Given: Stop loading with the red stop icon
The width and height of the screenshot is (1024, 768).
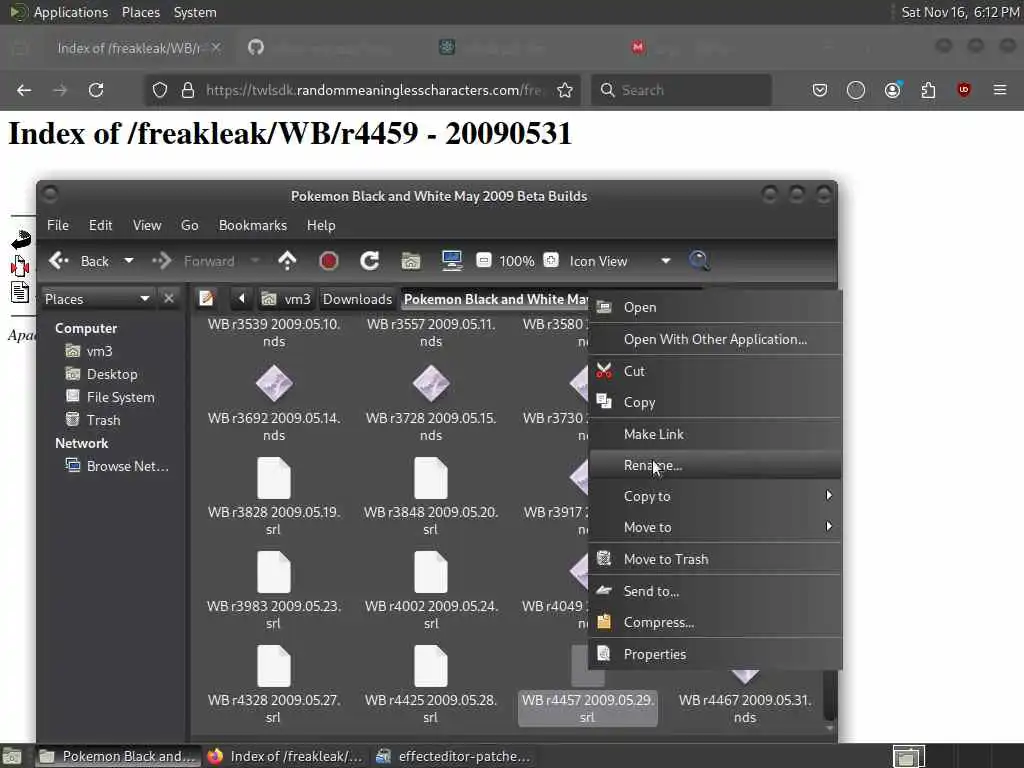Looking at the screenshot, I should coord(328,261).
